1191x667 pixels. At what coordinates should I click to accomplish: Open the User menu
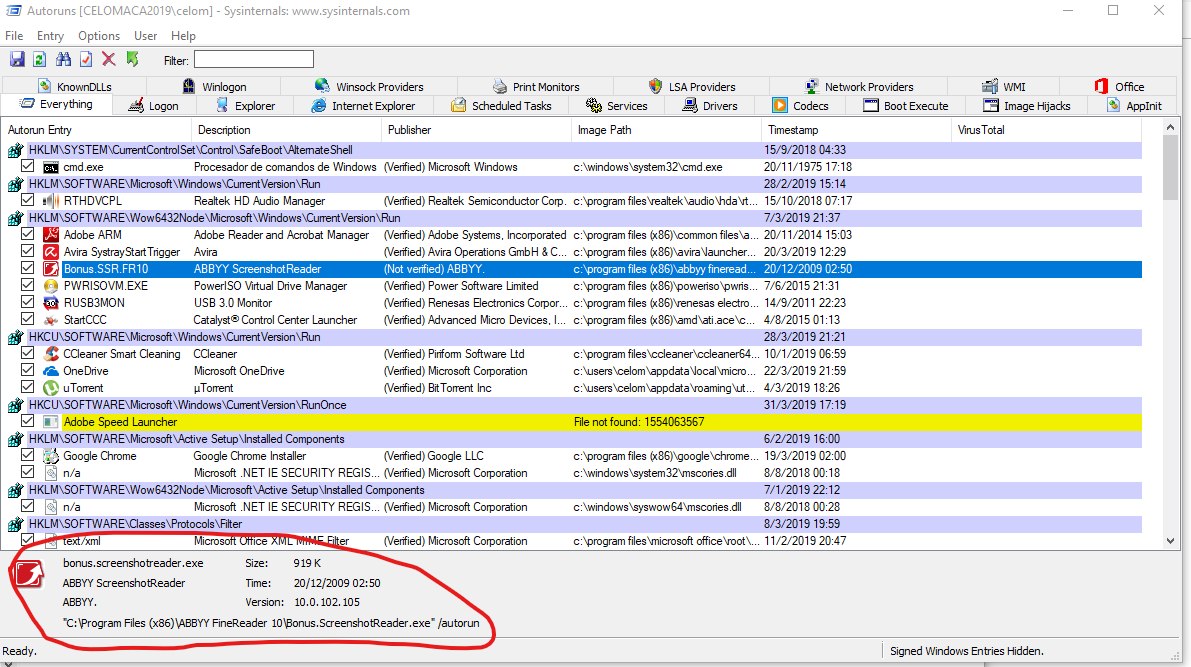[x=145, y=36]
